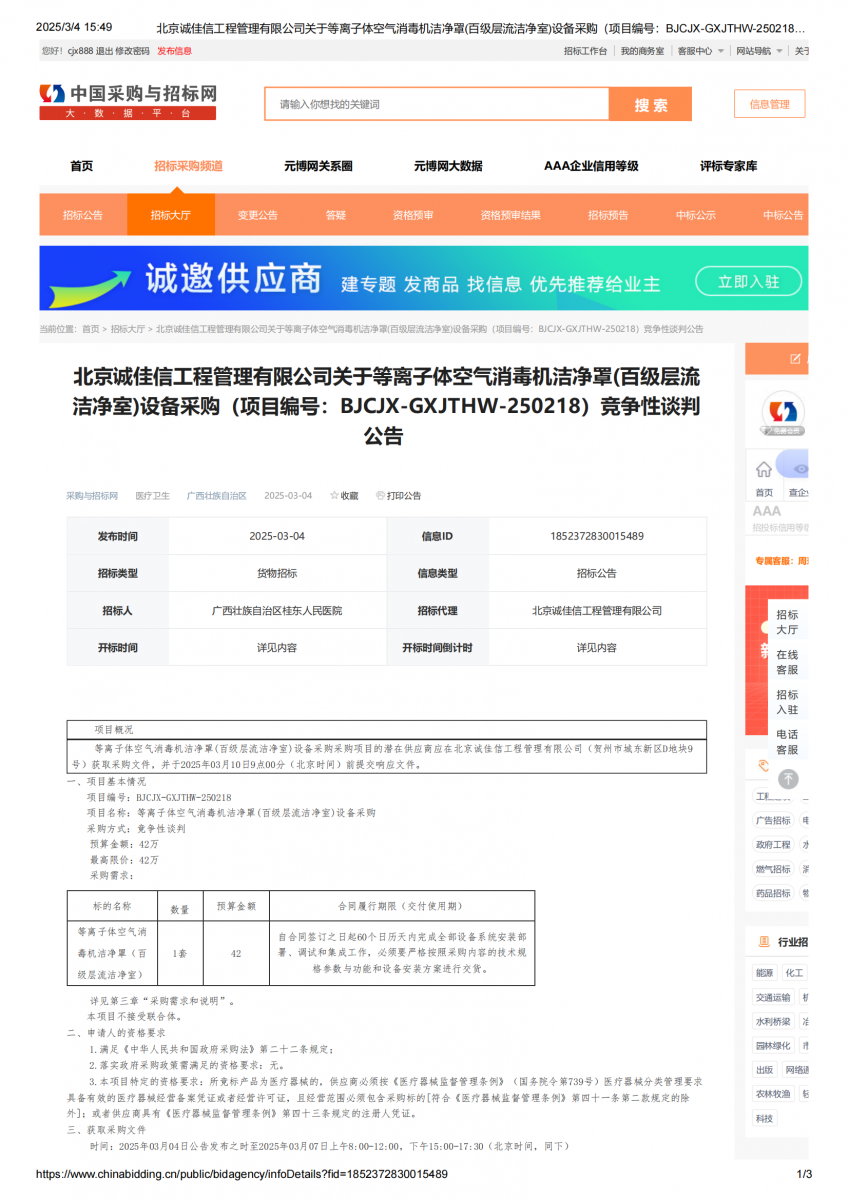Screen dimensions: 848x1200
Task: Expand the 客服中心 dropdown
Action: click(701, 51)
